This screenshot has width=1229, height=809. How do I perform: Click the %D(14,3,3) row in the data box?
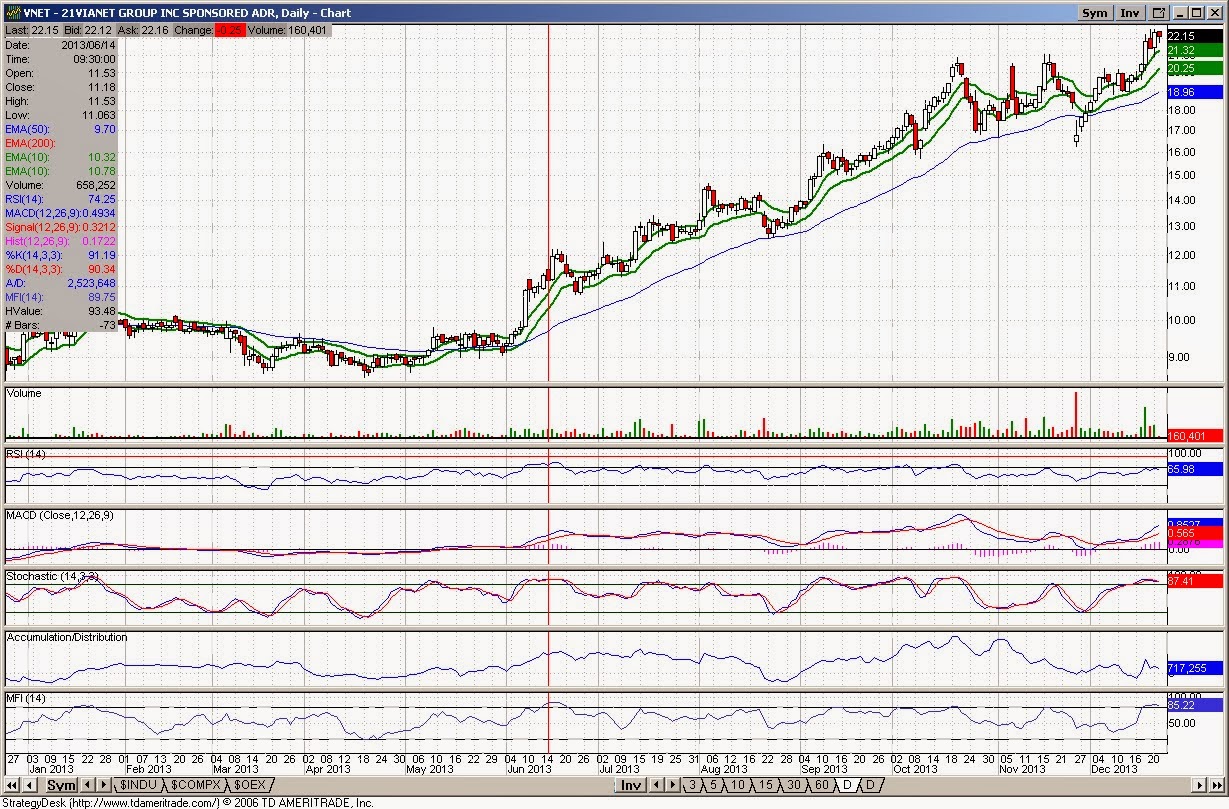[x=61, y=269]
